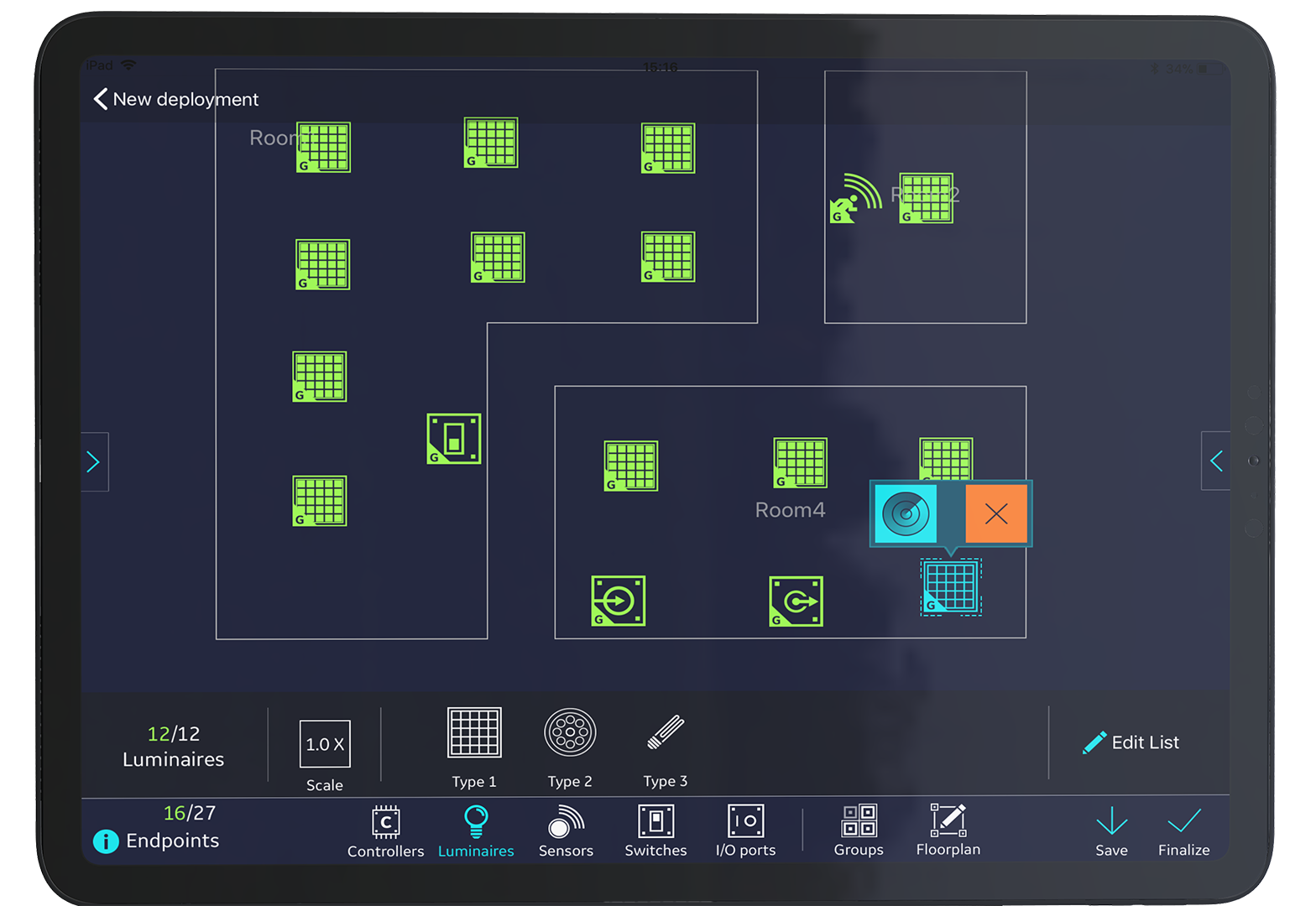Select the top-left luminaire in Room4

[x=631, y=466]
